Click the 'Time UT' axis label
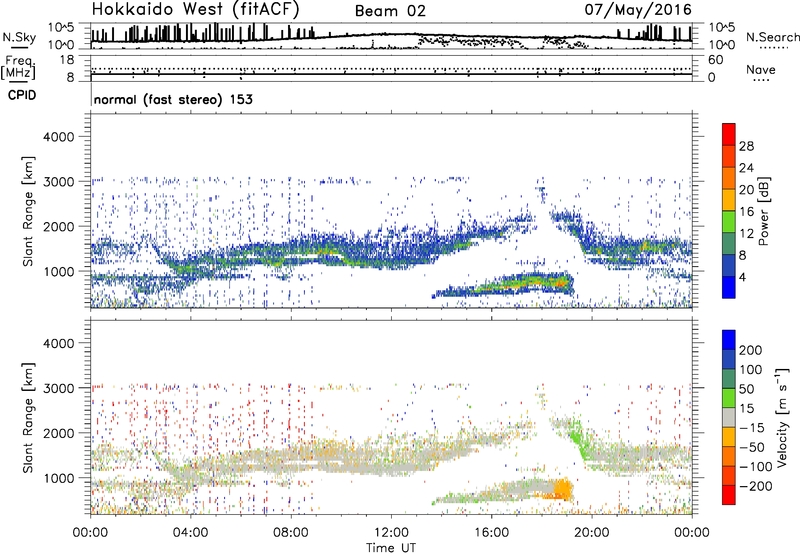The width and height of the screenshot is (800, 554). [x=391, y=548]
